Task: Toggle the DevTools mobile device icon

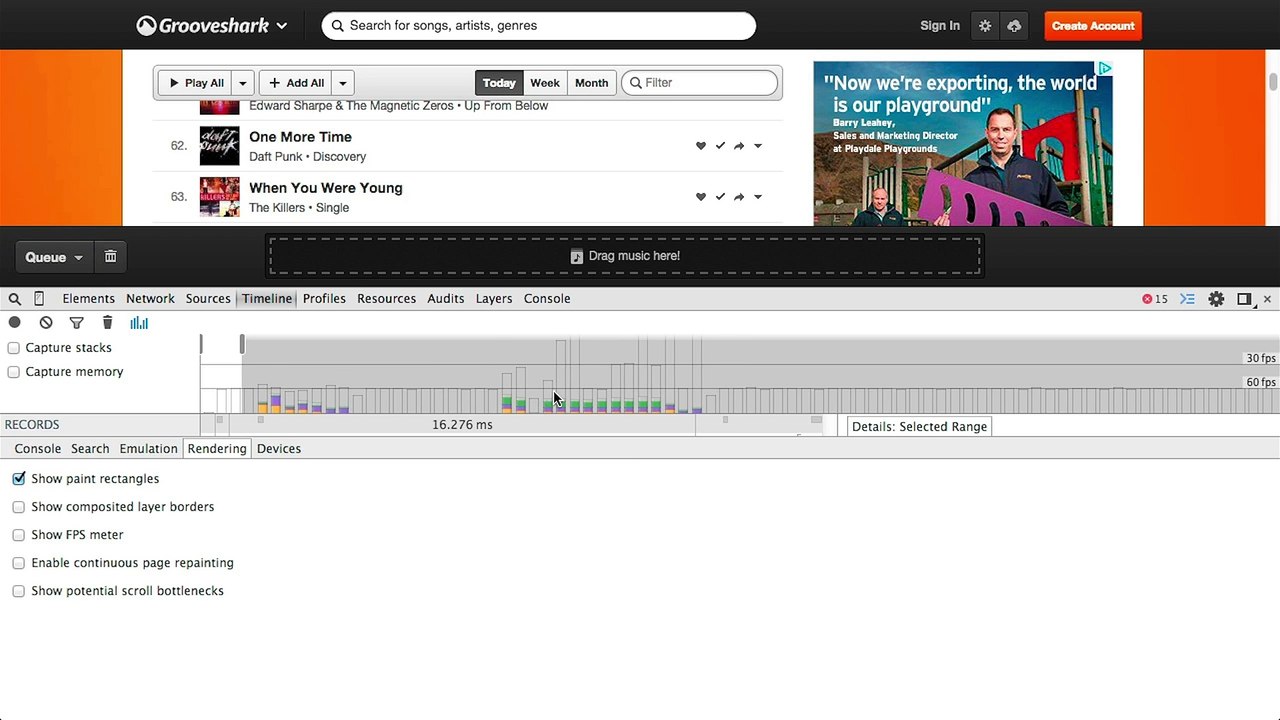Action: [39, 299]
